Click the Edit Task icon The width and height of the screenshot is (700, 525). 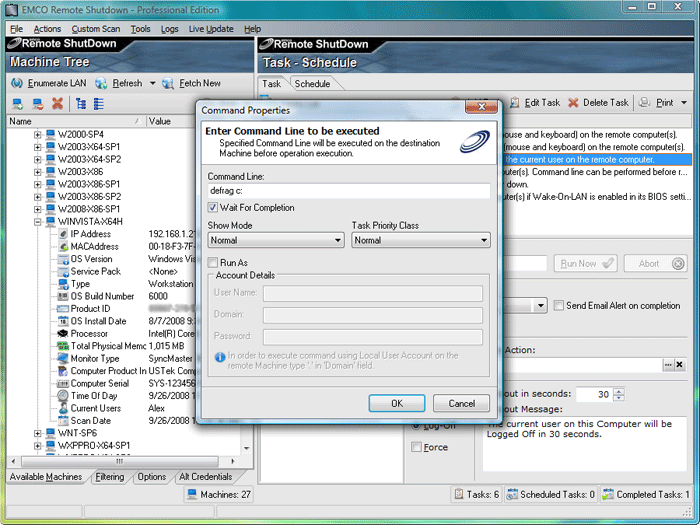pyautogui.click(x=514, y=103)
